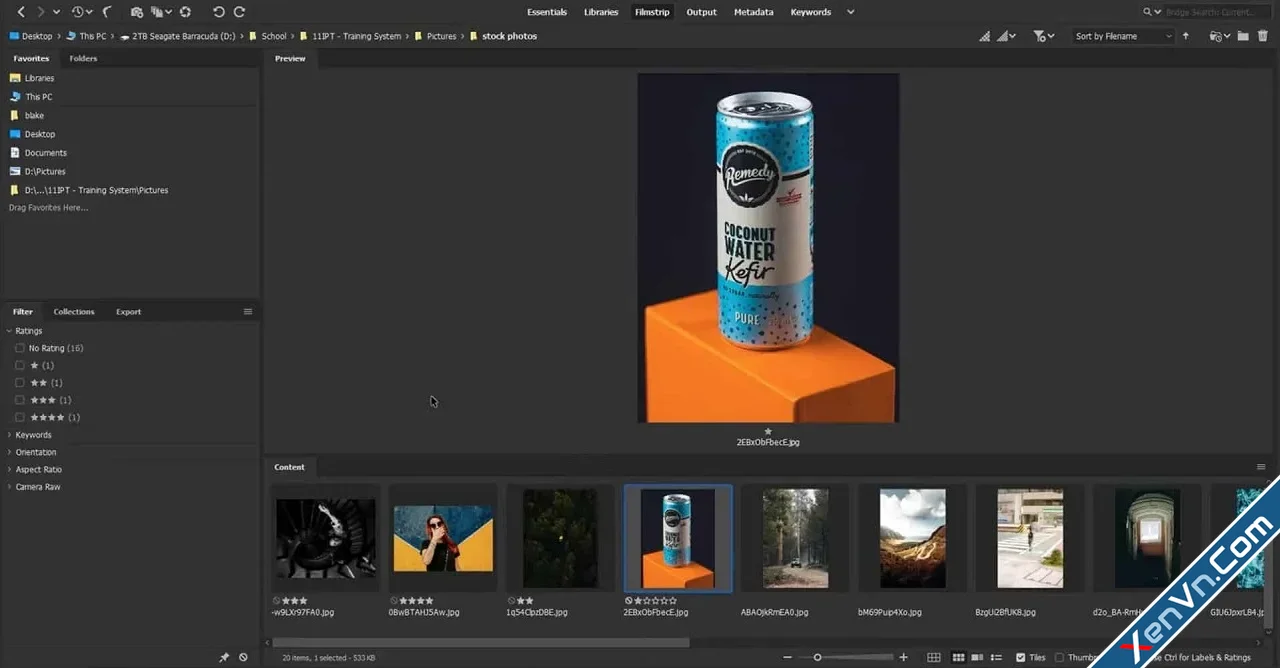Image resolution: width=1280 pixels, height=668 pixels.
Task: Click in the Bridge Search field
Action: pyautogui.click(x=1217, y=12)
